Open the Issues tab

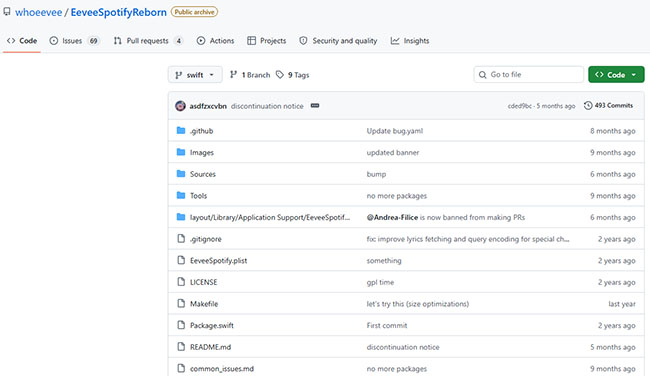point(75,41)
